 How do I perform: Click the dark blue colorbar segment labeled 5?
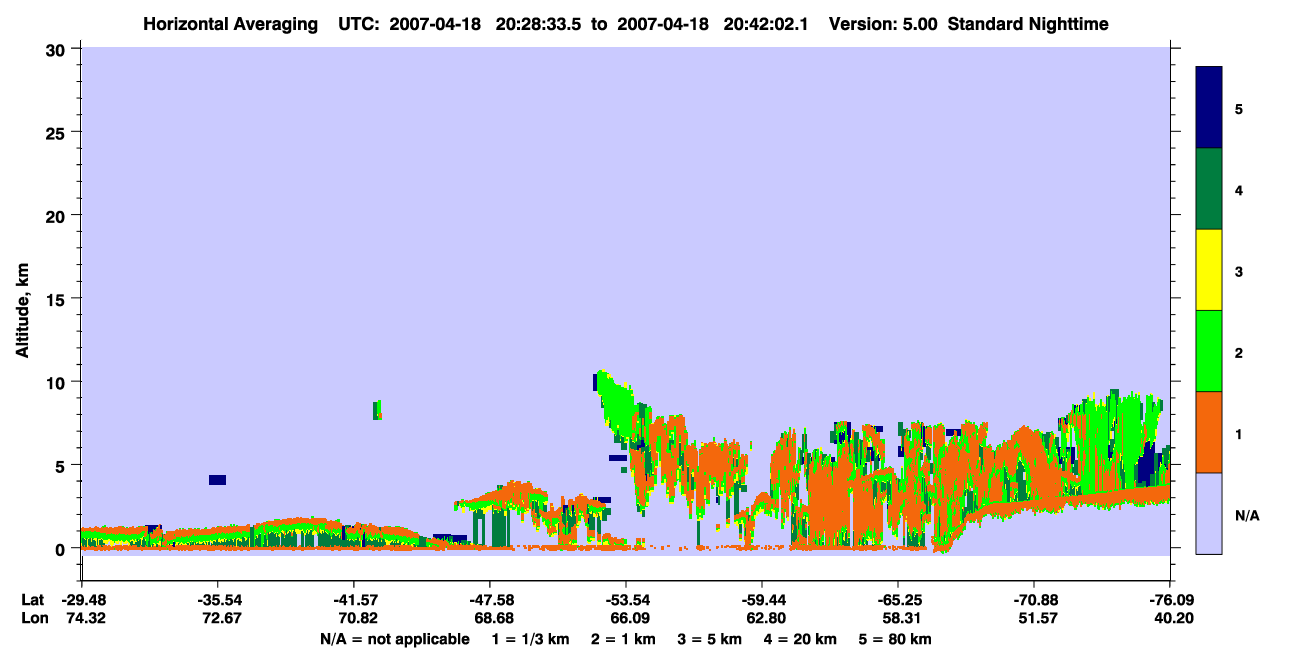point(1209,108)
